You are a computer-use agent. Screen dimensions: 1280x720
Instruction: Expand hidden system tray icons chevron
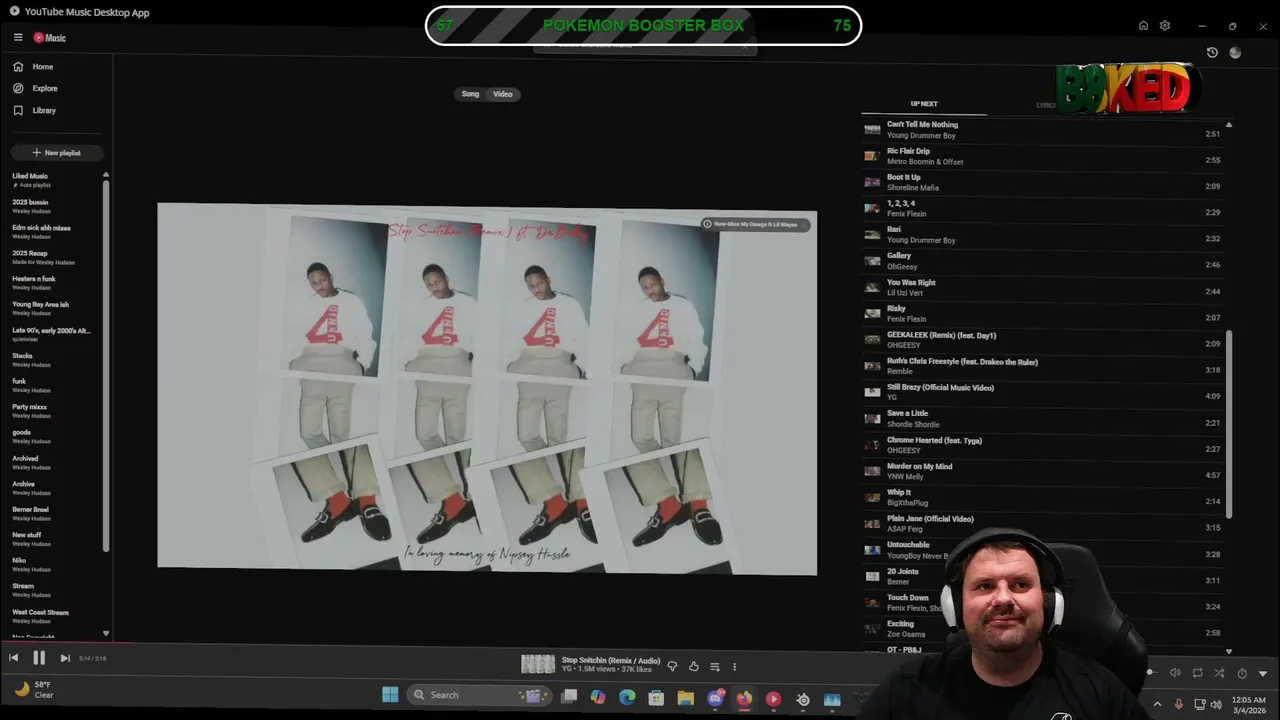pos(1158,704)
